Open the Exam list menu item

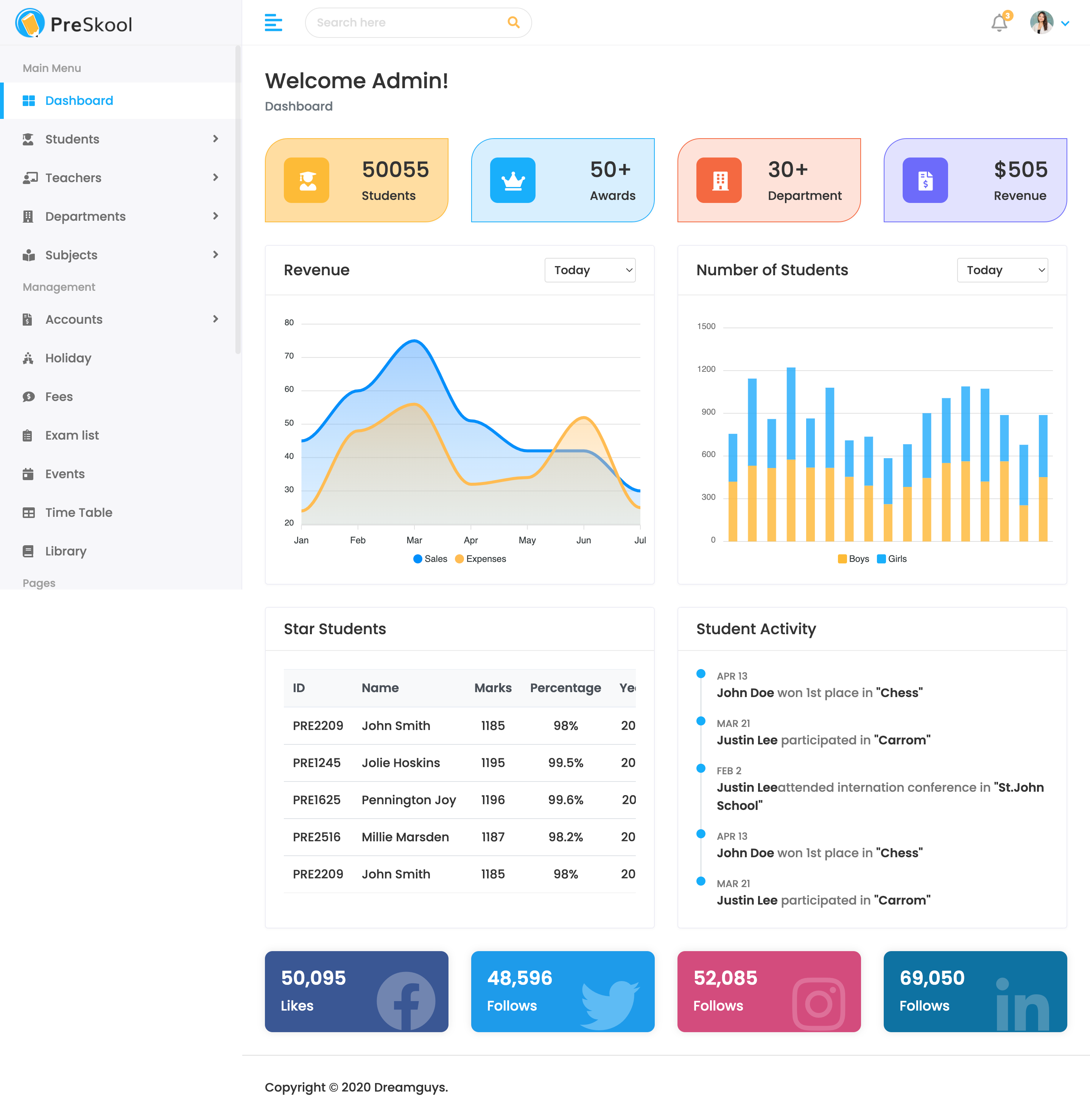pos(72,435)
